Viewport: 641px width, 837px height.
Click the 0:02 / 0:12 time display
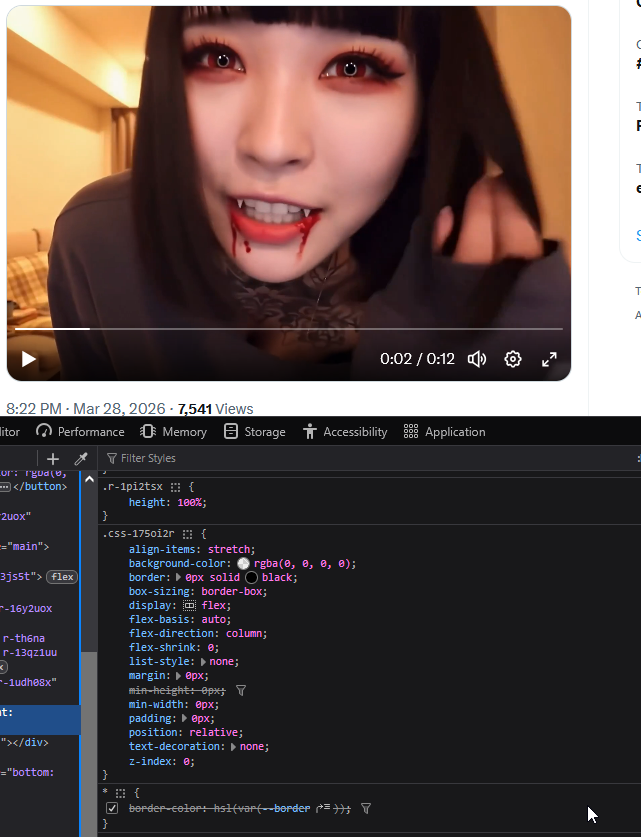(417, 359)
